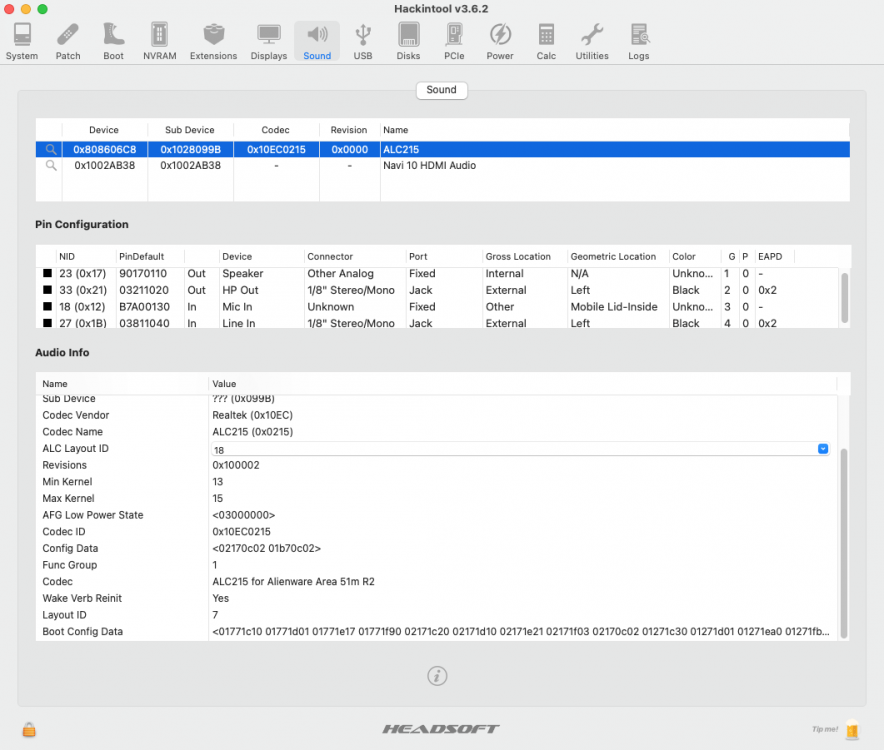Screen dimensions: 884x750
Task: Click the lock icon at bottom left
Action: (29, 730)
